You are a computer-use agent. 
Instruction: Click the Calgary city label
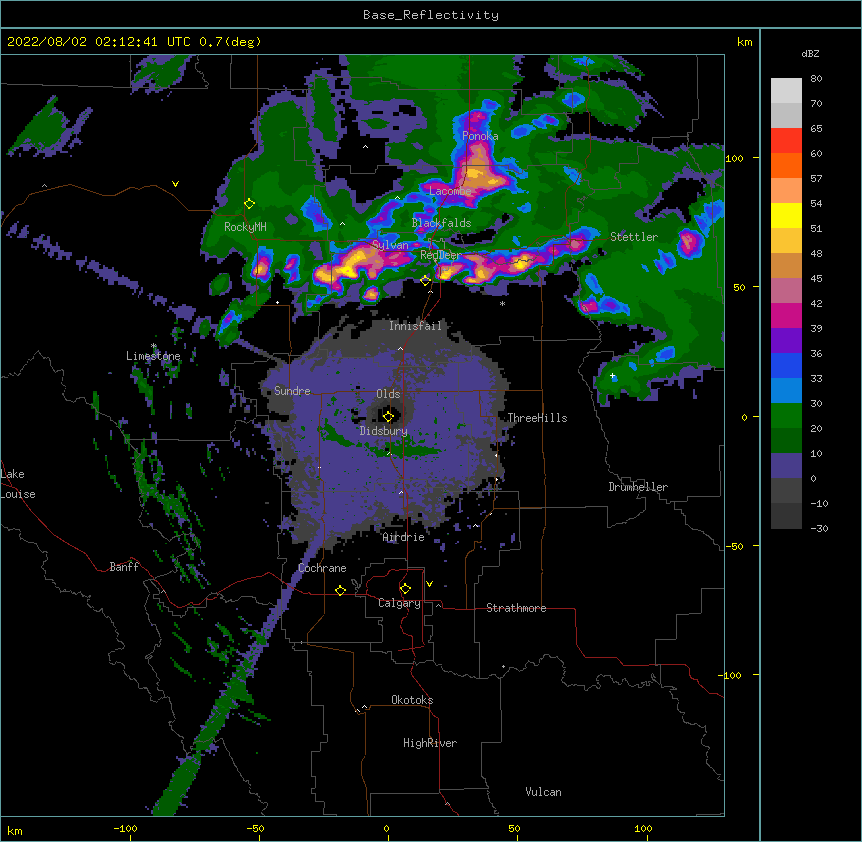click(x=399, y=603)
